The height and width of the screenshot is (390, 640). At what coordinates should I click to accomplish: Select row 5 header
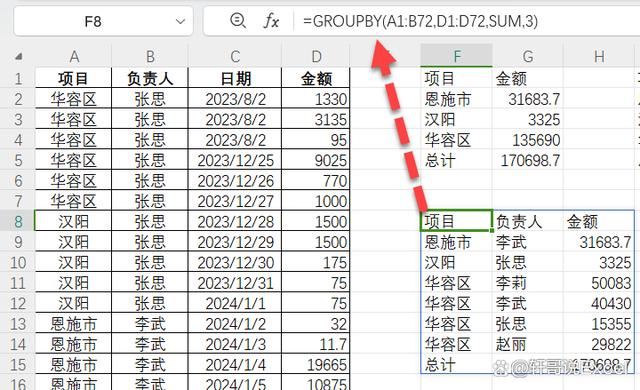tap(18, 160)
